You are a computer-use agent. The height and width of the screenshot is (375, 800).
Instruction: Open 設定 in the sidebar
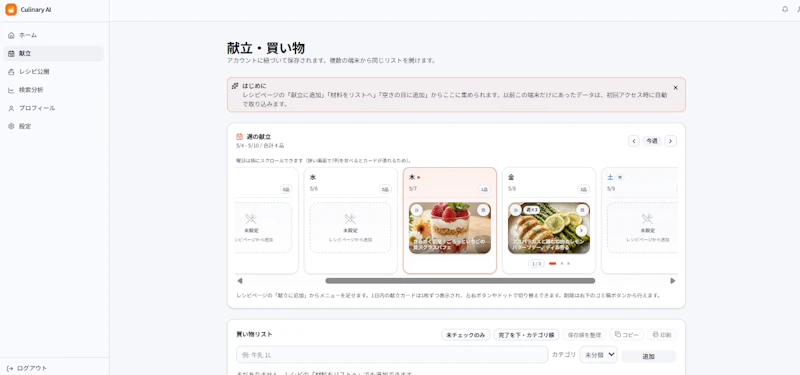pos(53,126)
